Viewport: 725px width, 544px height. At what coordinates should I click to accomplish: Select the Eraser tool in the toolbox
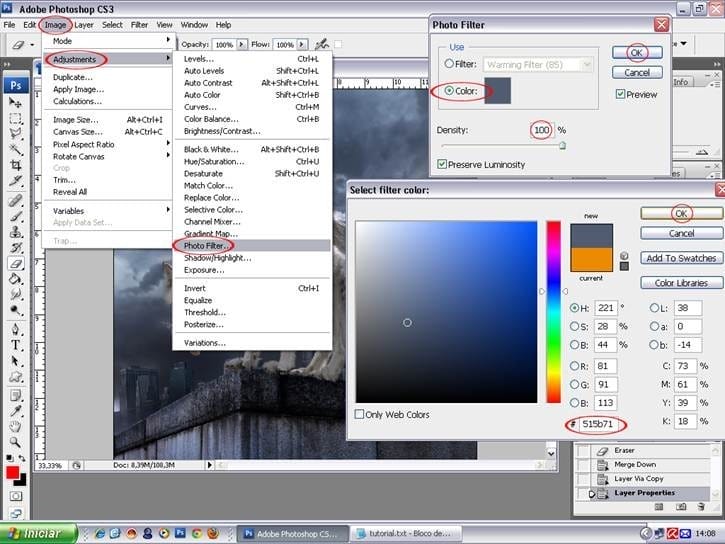15,263
